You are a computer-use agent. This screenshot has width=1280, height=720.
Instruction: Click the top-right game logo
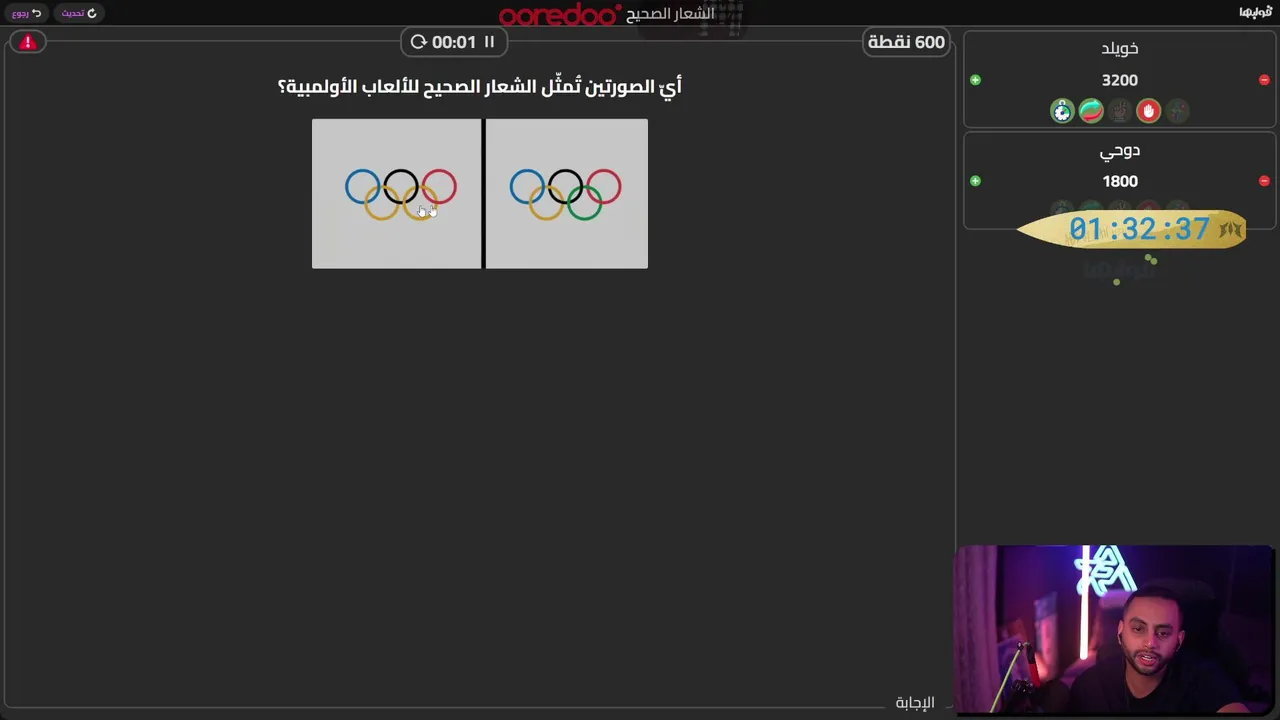click(1255, 12)
